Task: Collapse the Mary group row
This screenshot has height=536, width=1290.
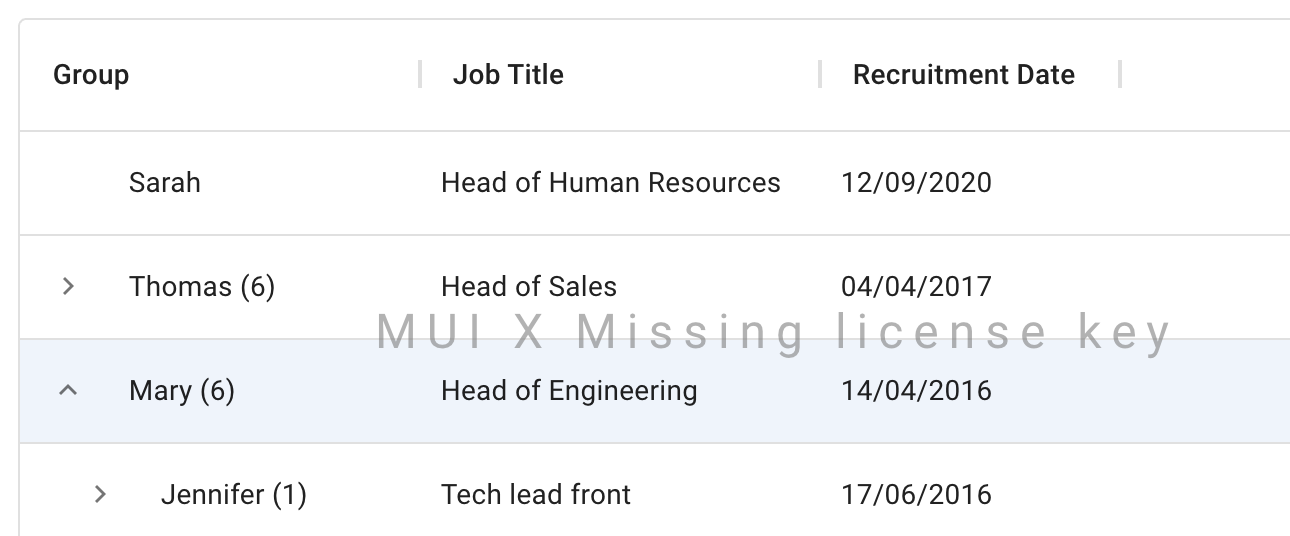Action: point(68,391)
